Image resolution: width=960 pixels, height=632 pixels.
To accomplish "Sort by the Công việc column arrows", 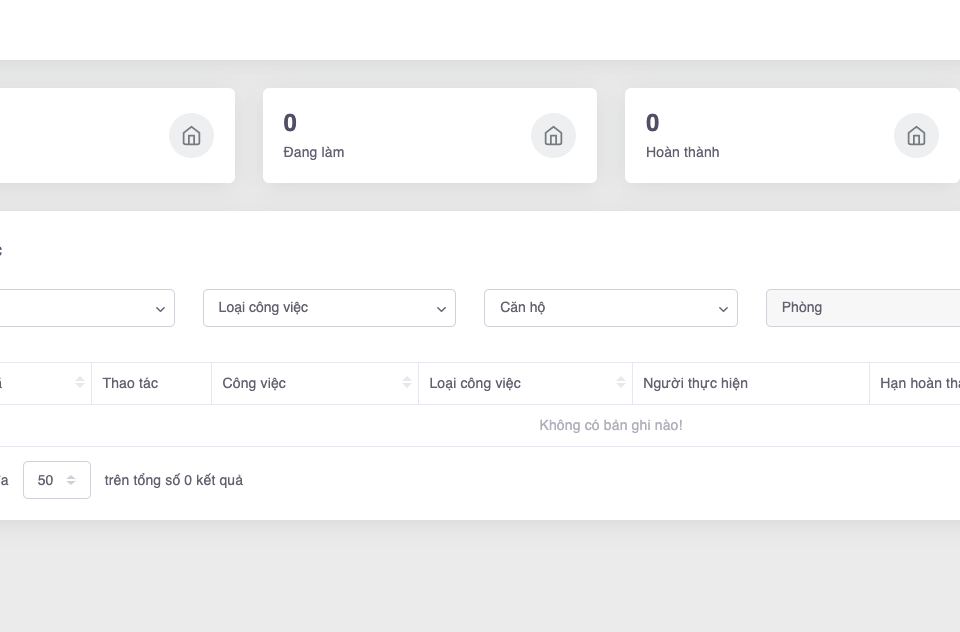I will tap(407, 383).
